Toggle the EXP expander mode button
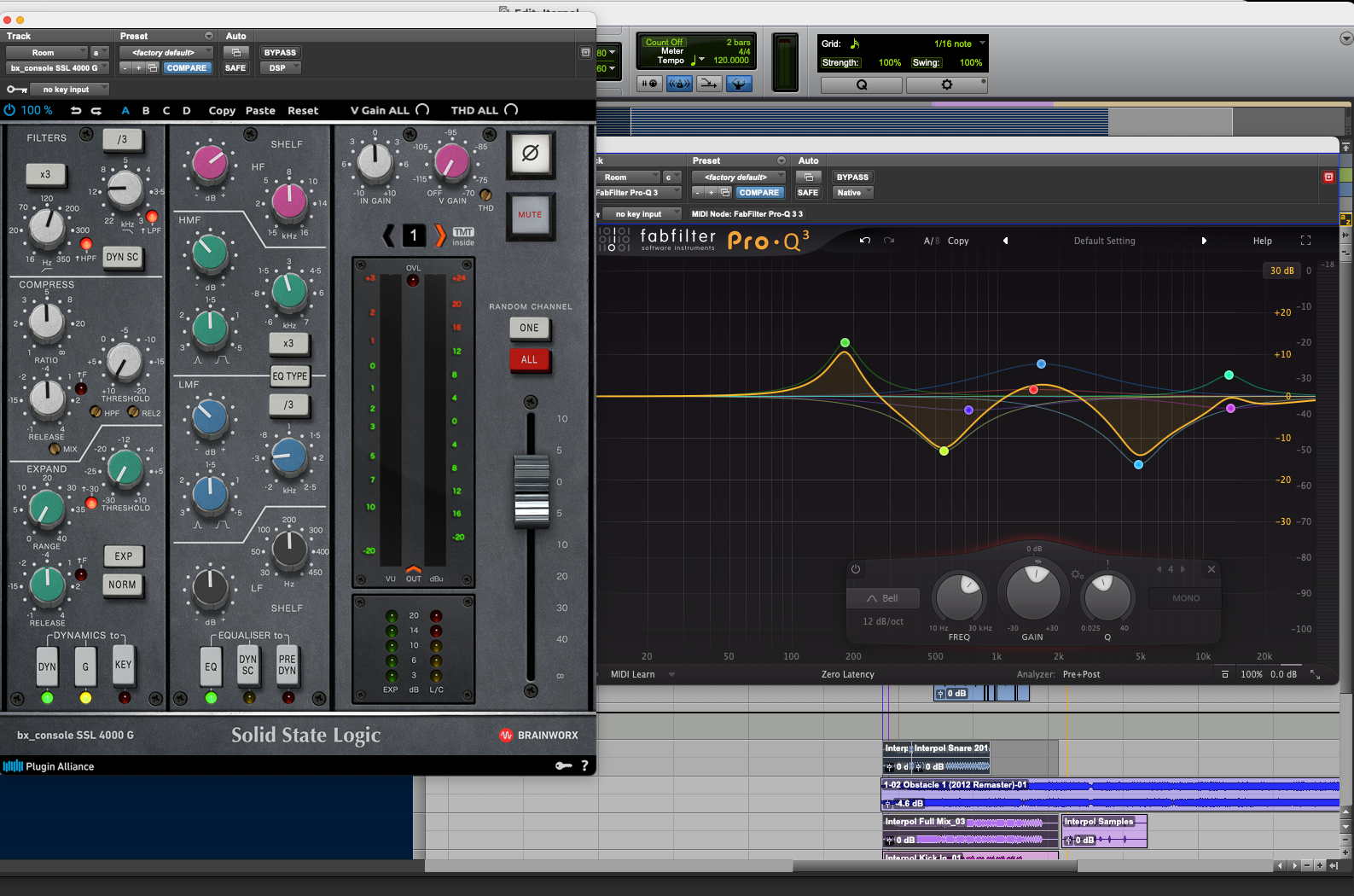Image resolution: width=1354 pixels, height=896 pixels. click(x=124, y=556)
